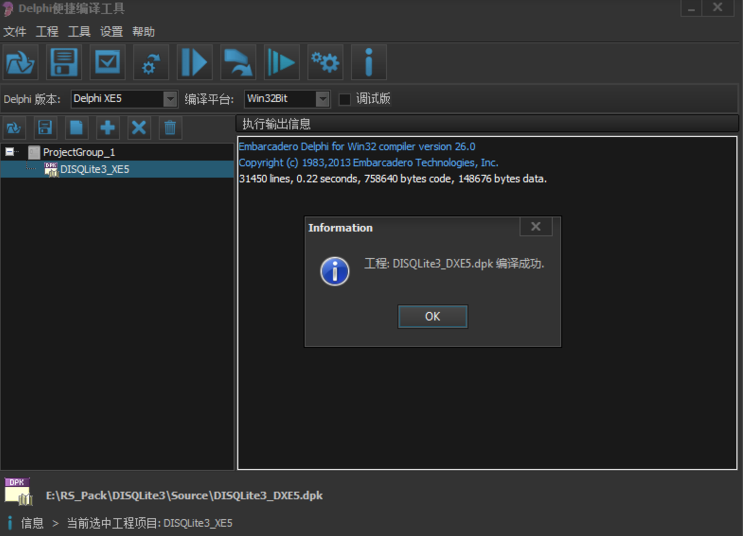The height and width of the screenshot is (536, 743).
Task: Open settings with the double gear icon
Action: click(x=326, y=62)
